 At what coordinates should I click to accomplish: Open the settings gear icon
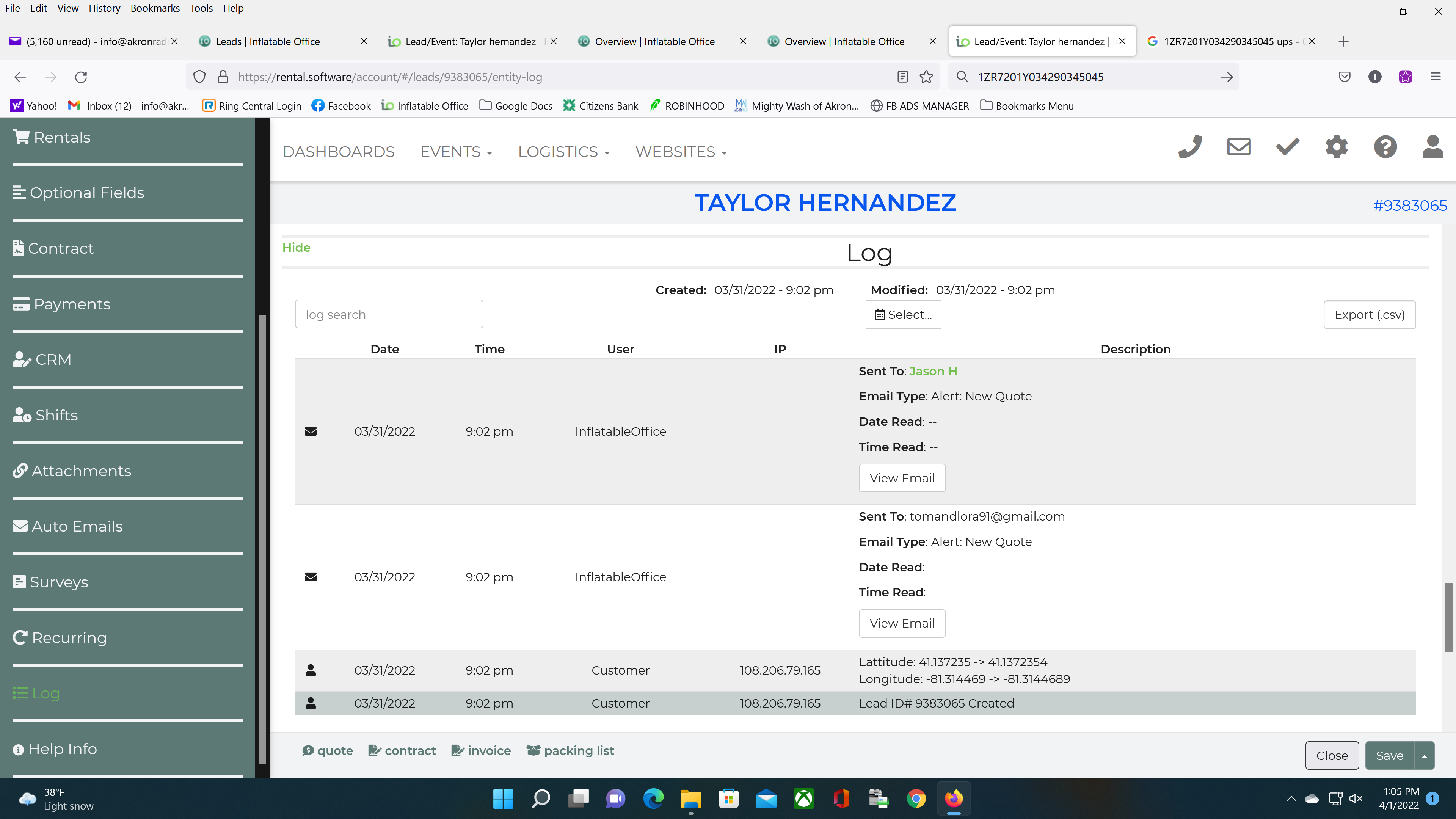coord(1336,147)
